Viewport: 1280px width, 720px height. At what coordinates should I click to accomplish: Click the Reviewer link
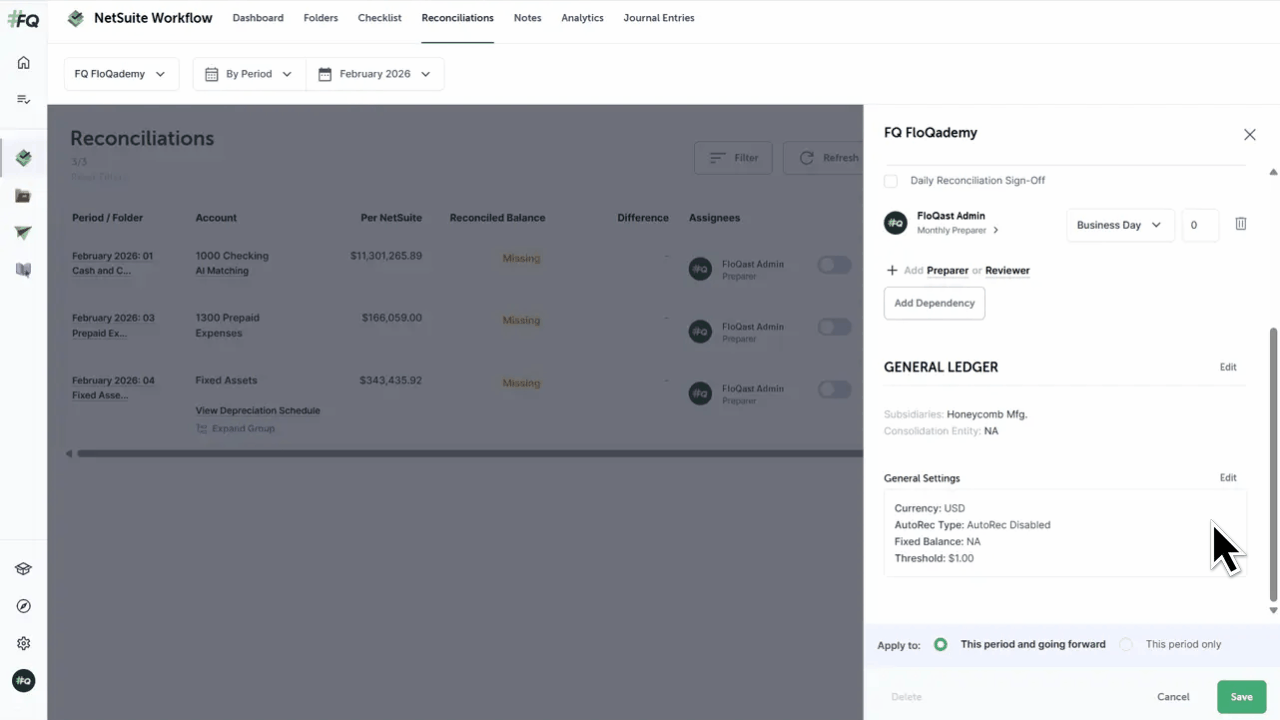coord(1007,270)
